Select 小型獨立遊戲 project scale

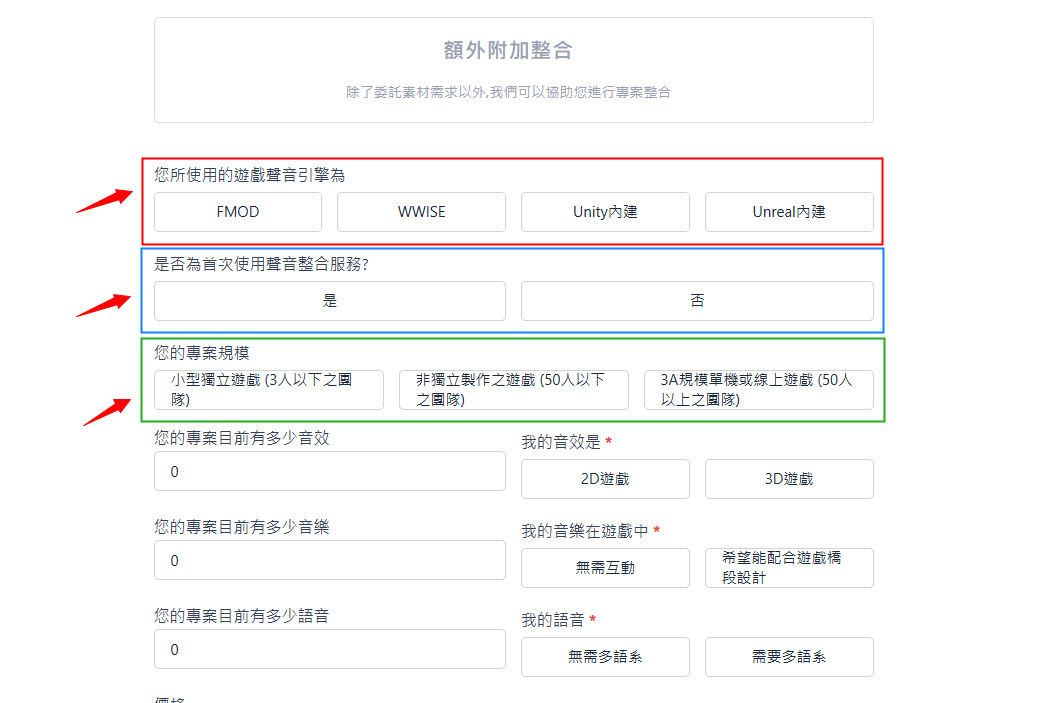pos(269,390)
